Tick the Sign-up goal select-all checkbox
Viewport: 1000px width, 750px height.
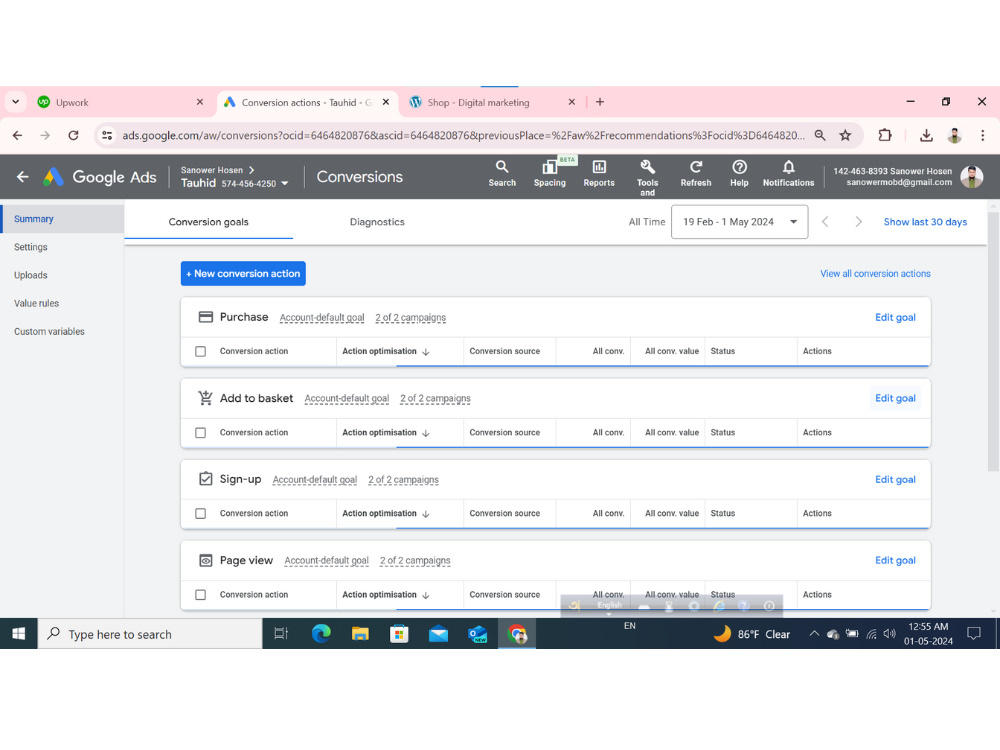pyautogui.click(x=201, y=513)
